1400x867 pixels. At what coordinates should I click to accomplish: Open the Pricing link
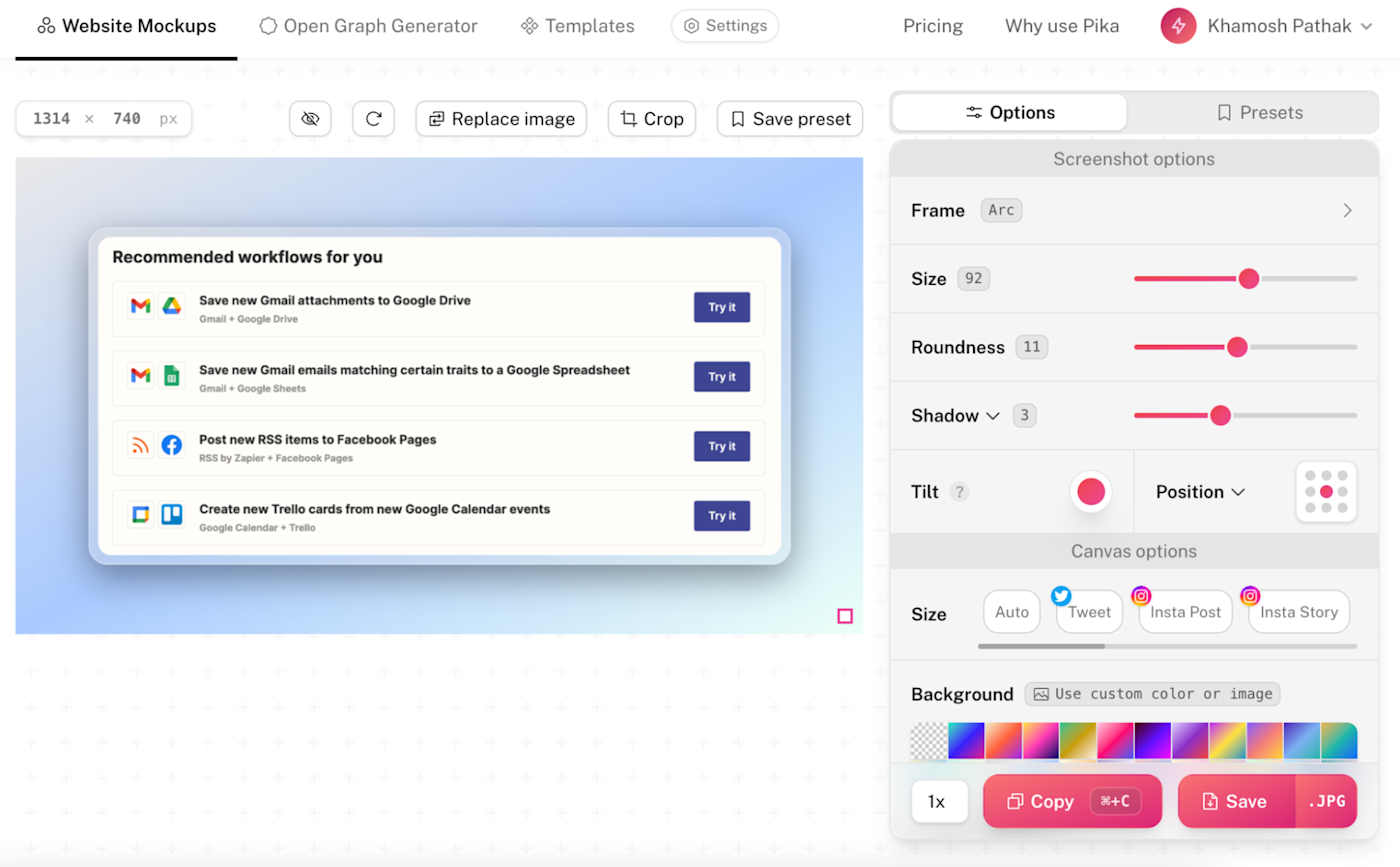[x=933, y=26]
